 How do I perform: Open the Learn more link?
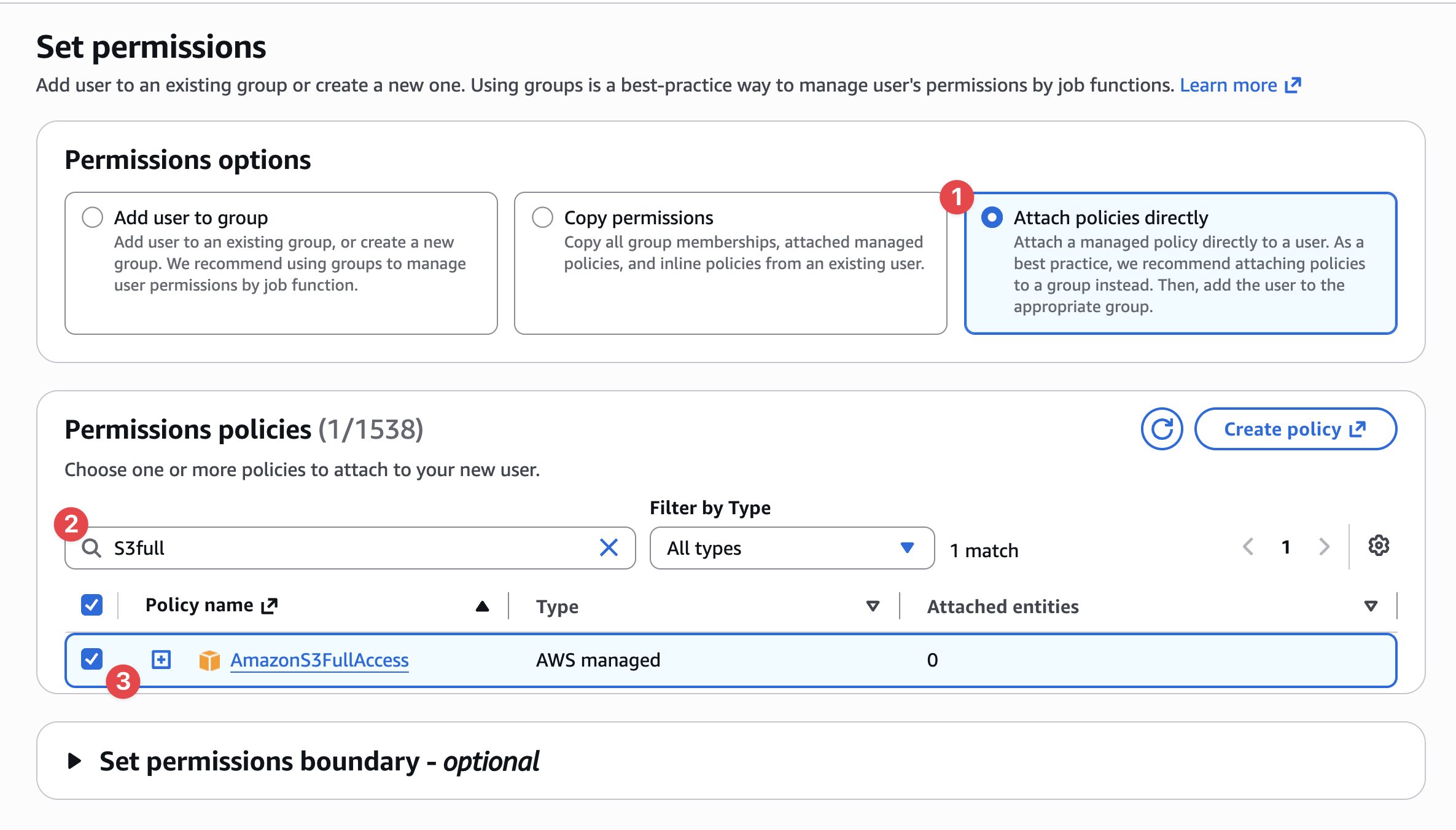pyautogui.click(x=1240, y=85)
